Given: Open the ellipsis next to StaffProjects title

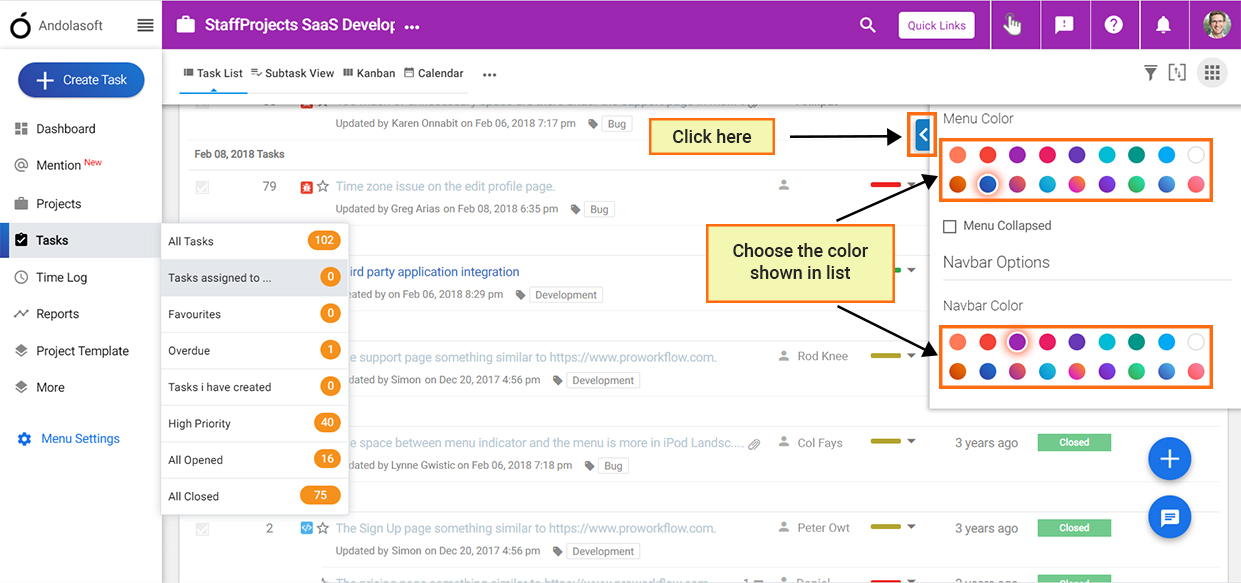Looking at the screenshot, I should click(412, 27).
